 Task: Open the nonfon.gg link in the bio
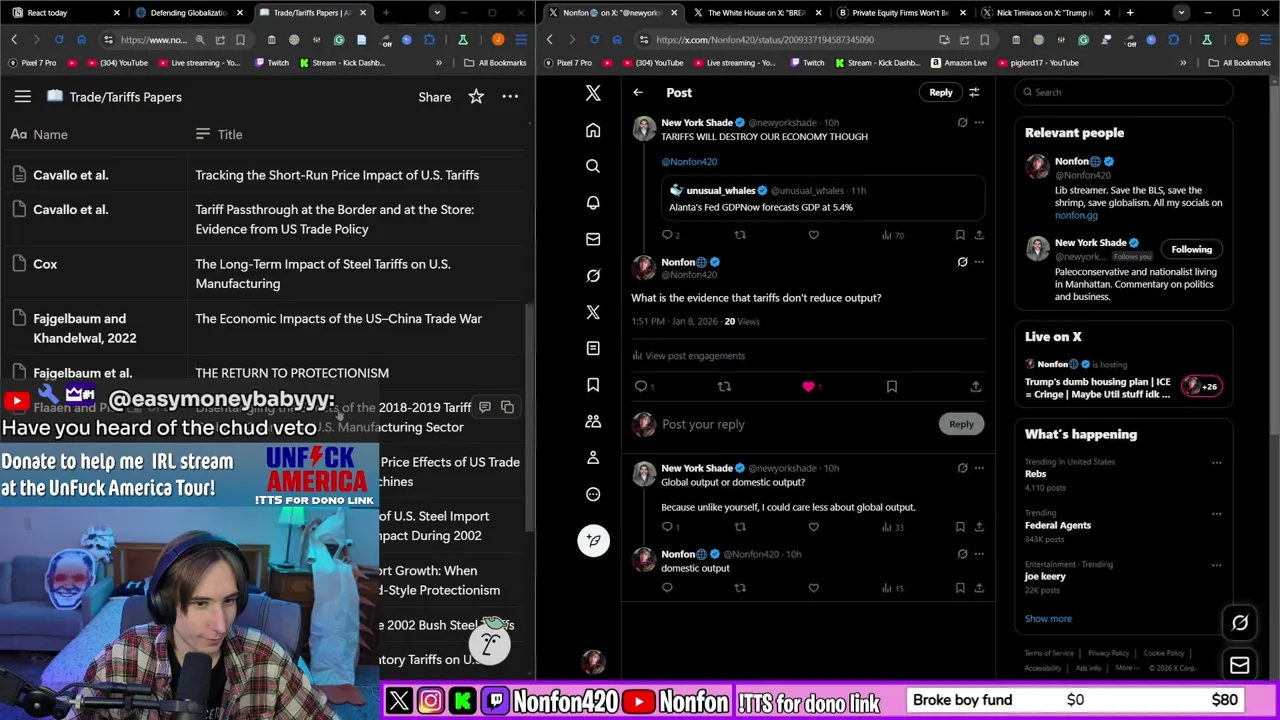(x=1076, y=215)
